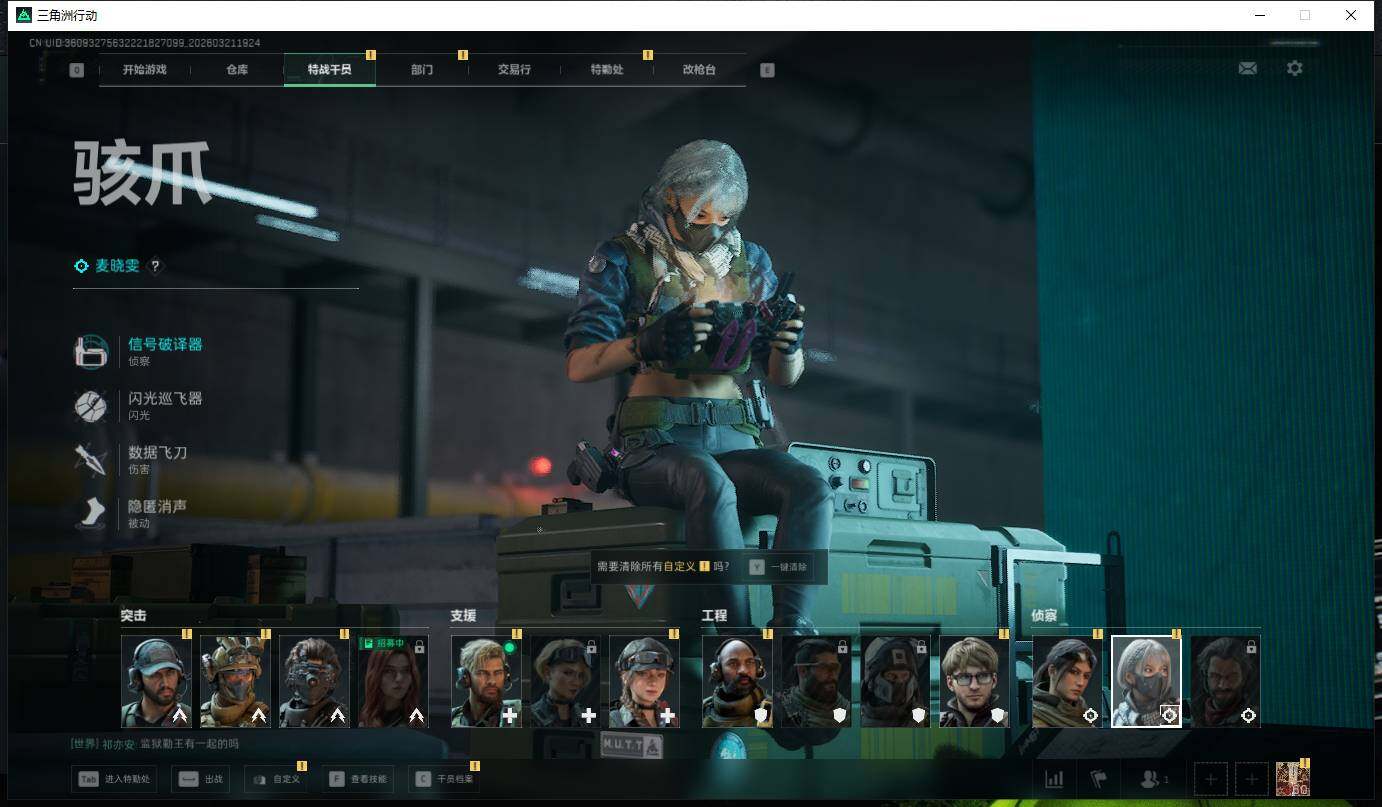The width and height of the screenshot is (1382, 807).
Task: Click the 一键清除 button
Action: point(779,567)
